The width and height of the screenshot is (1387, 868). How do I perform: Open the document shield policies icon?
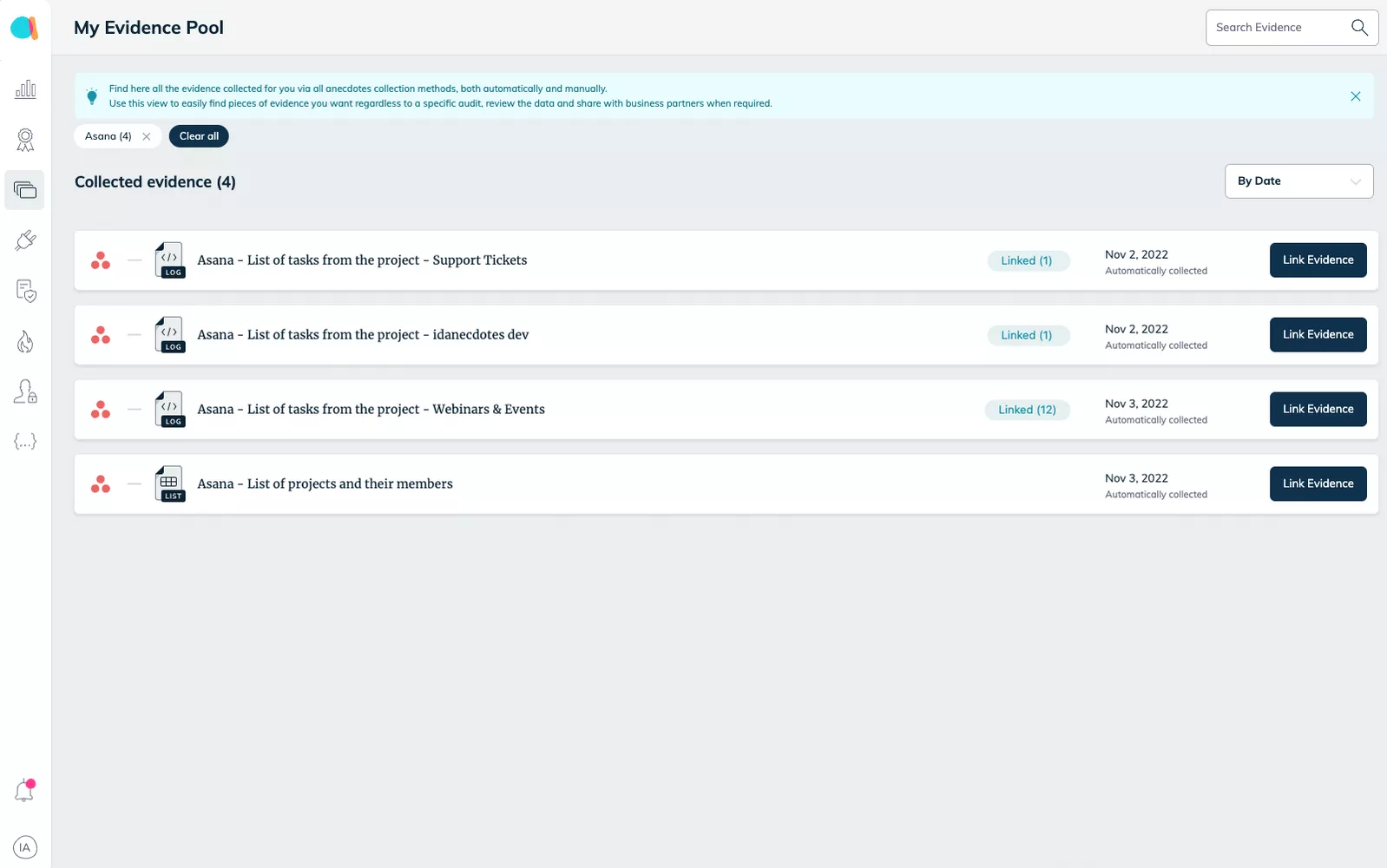coord(25,291)
